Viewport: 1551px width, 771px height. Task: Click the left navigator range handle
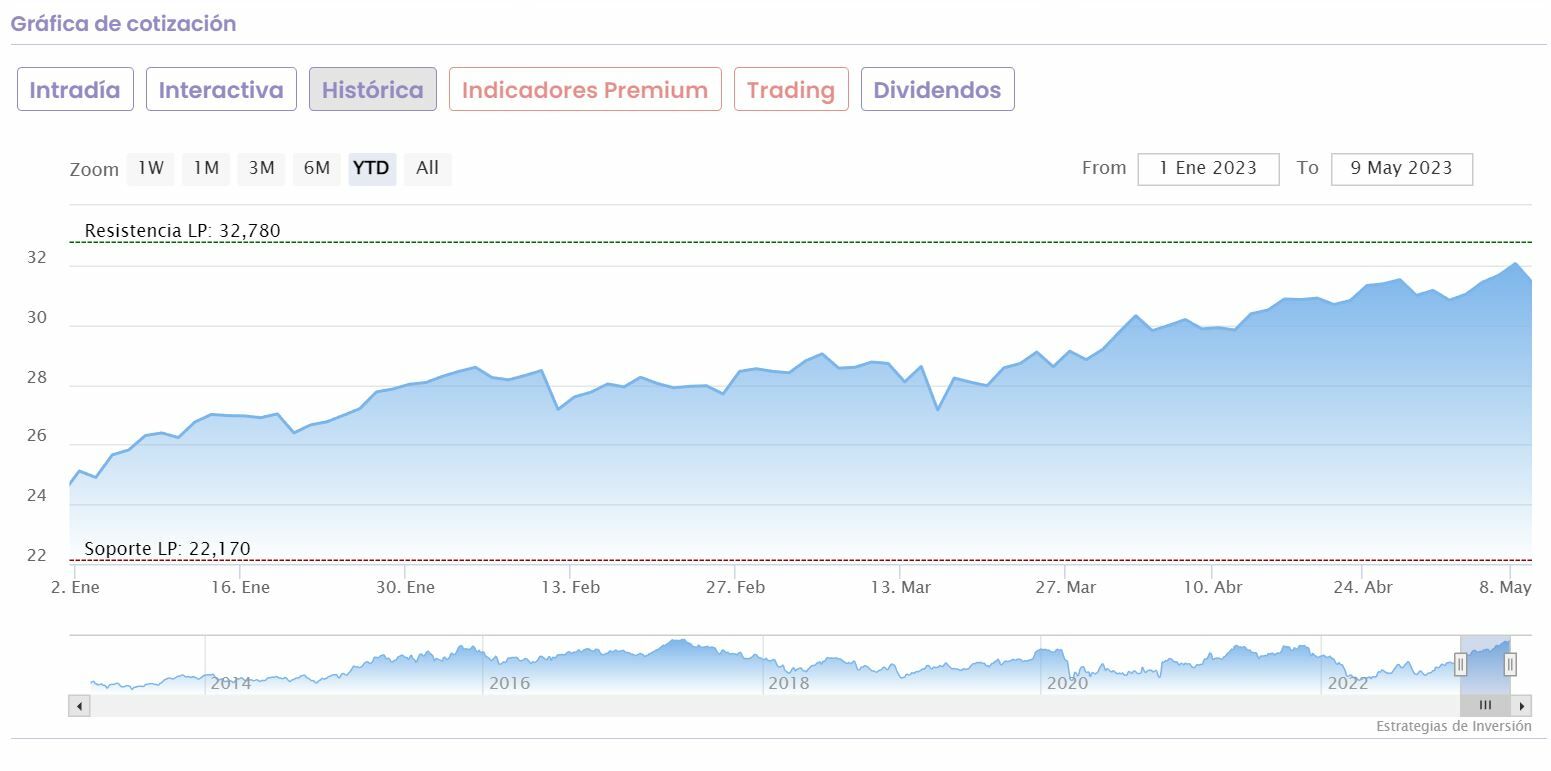1460,664
